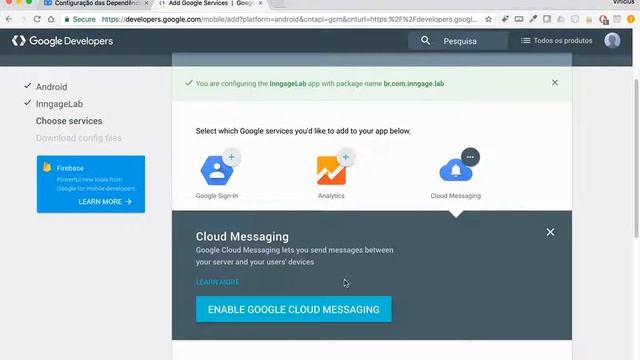Open the Todos os produtos menu
The height and width of the screenshot is (360, 640).
(556, 40)
